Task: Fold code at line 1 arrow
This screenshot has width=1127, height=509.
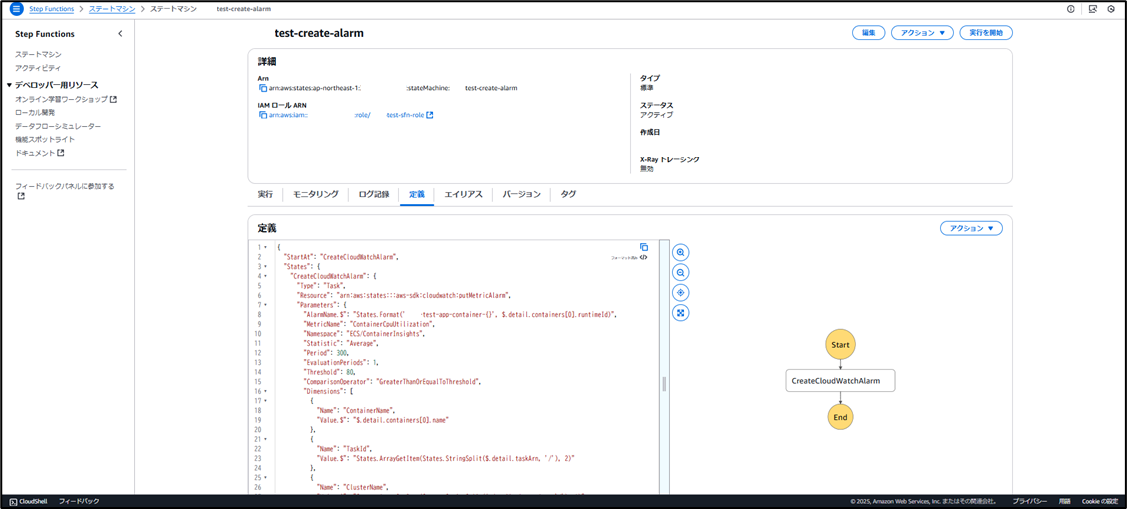Action: click(265, 247)
